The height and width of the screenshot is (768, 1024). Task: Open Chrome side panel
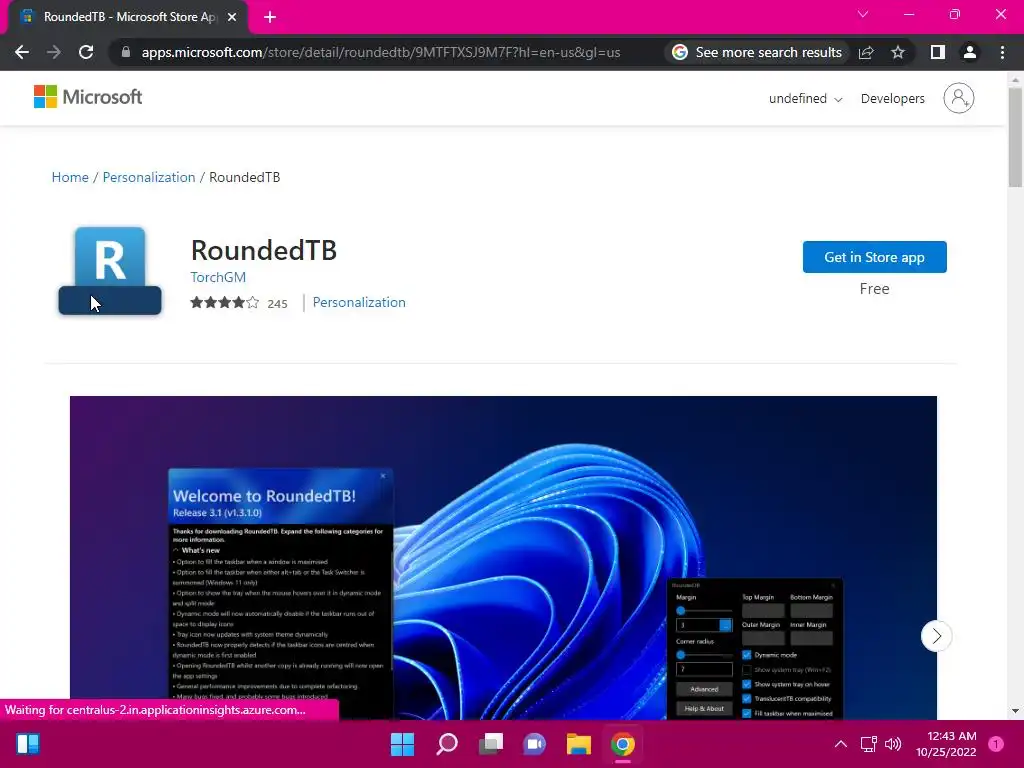(937, 52)
